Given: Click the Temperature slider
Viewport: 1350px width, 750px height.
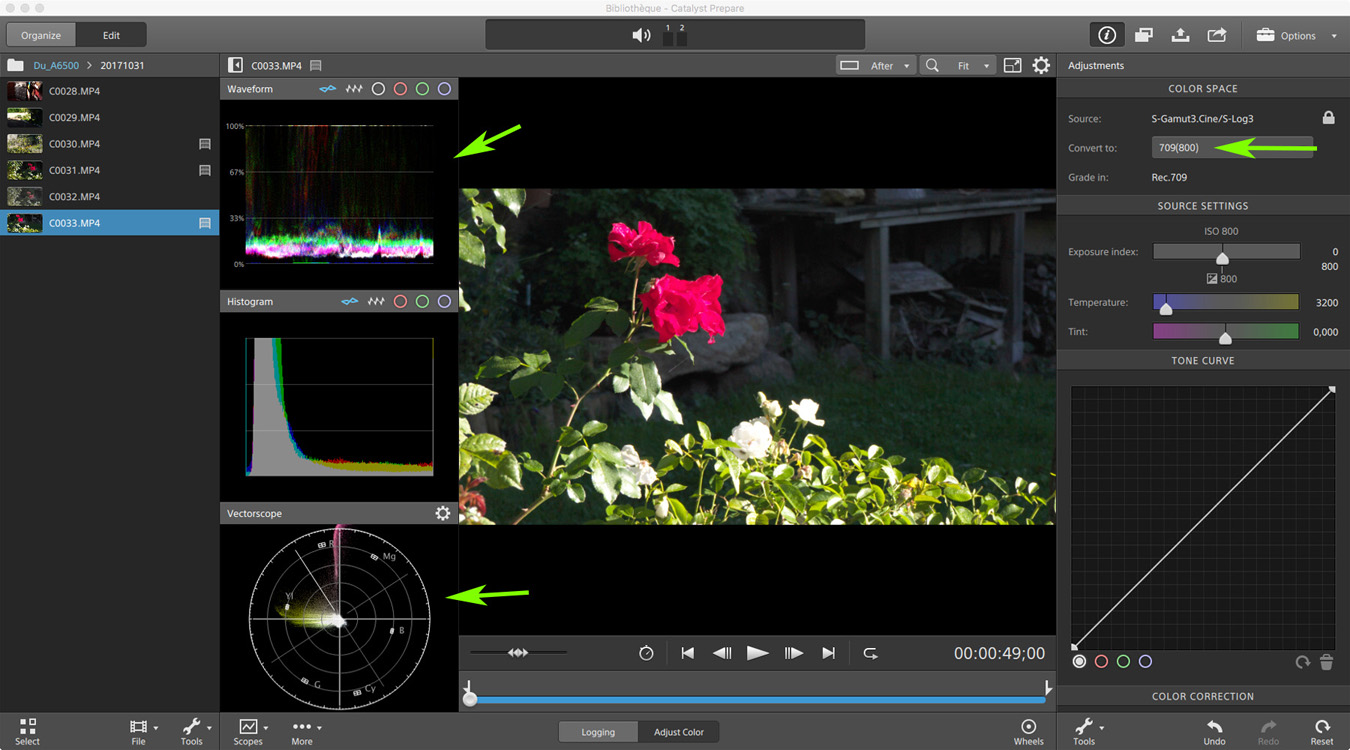Looking at the screenshot, I should pos(1225,302).
